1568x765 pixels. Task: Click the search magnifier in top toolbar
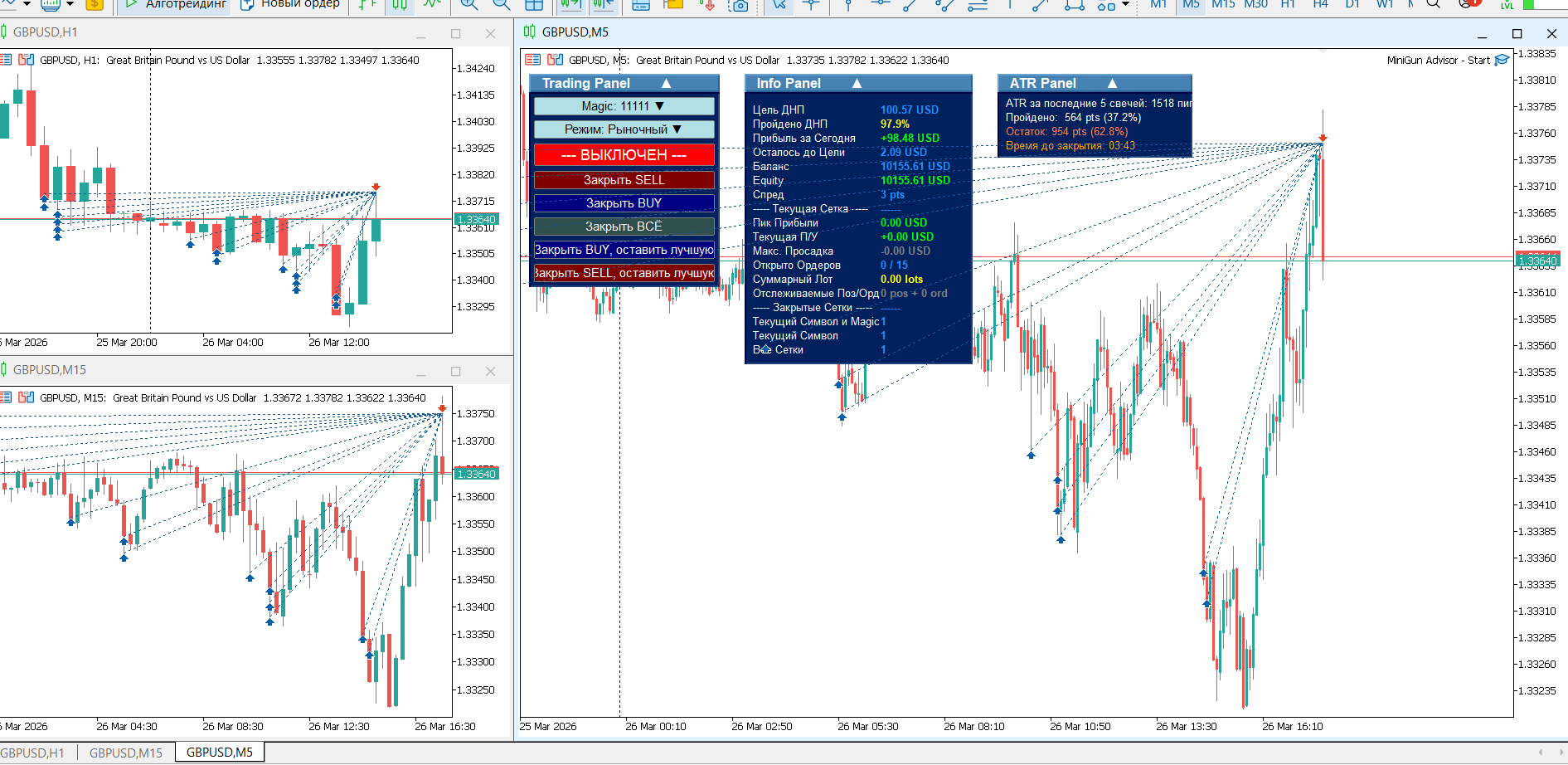tap(1434, 4)
